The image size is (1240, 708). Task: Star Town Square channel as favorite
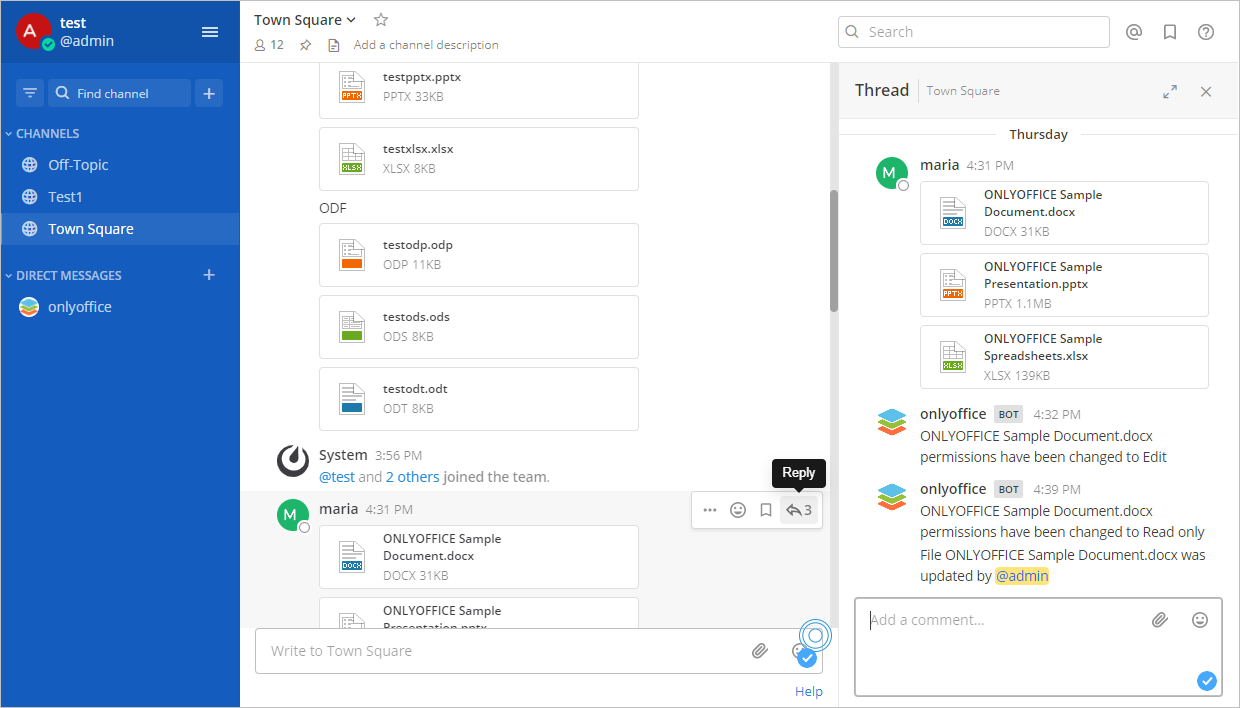(381, 20)
